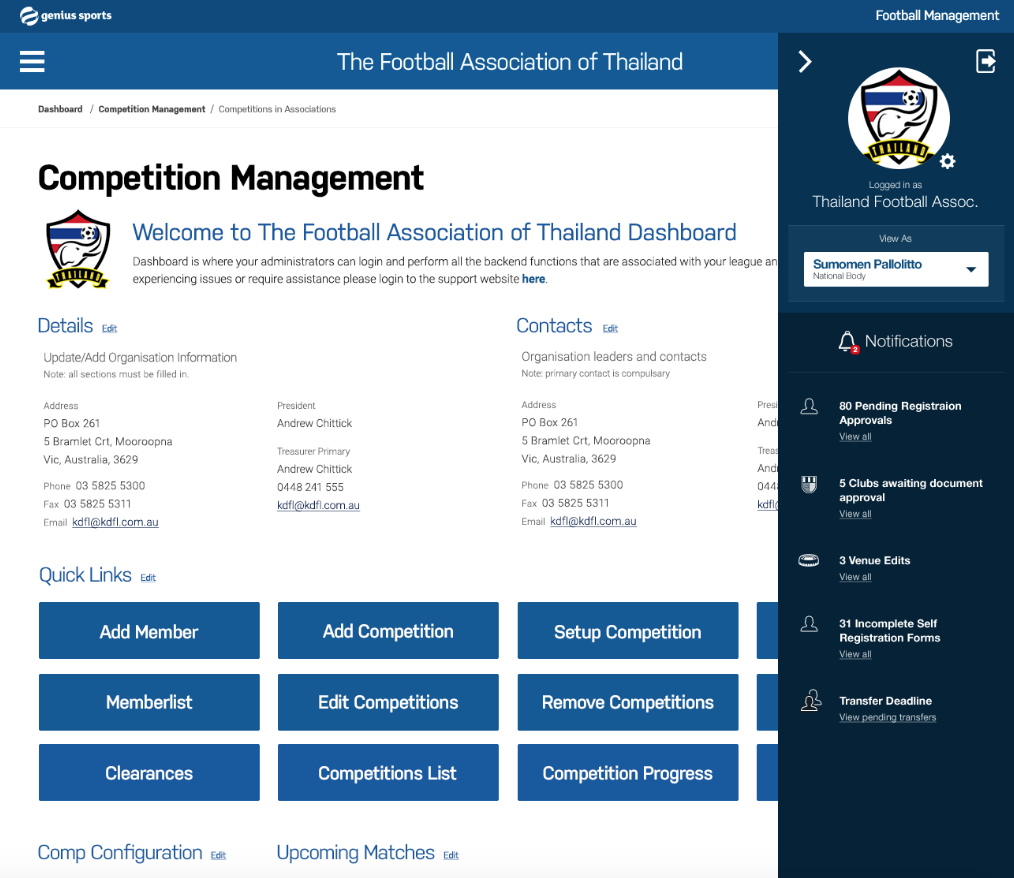Viewport: 1014px width, 878px height.
Task: Click the Football Management header text
Action: [x=936, y=16]
